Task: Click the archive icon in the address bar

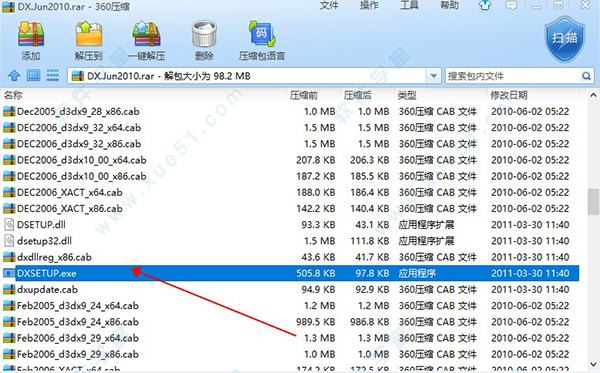Action: click(x=78, y=76)
